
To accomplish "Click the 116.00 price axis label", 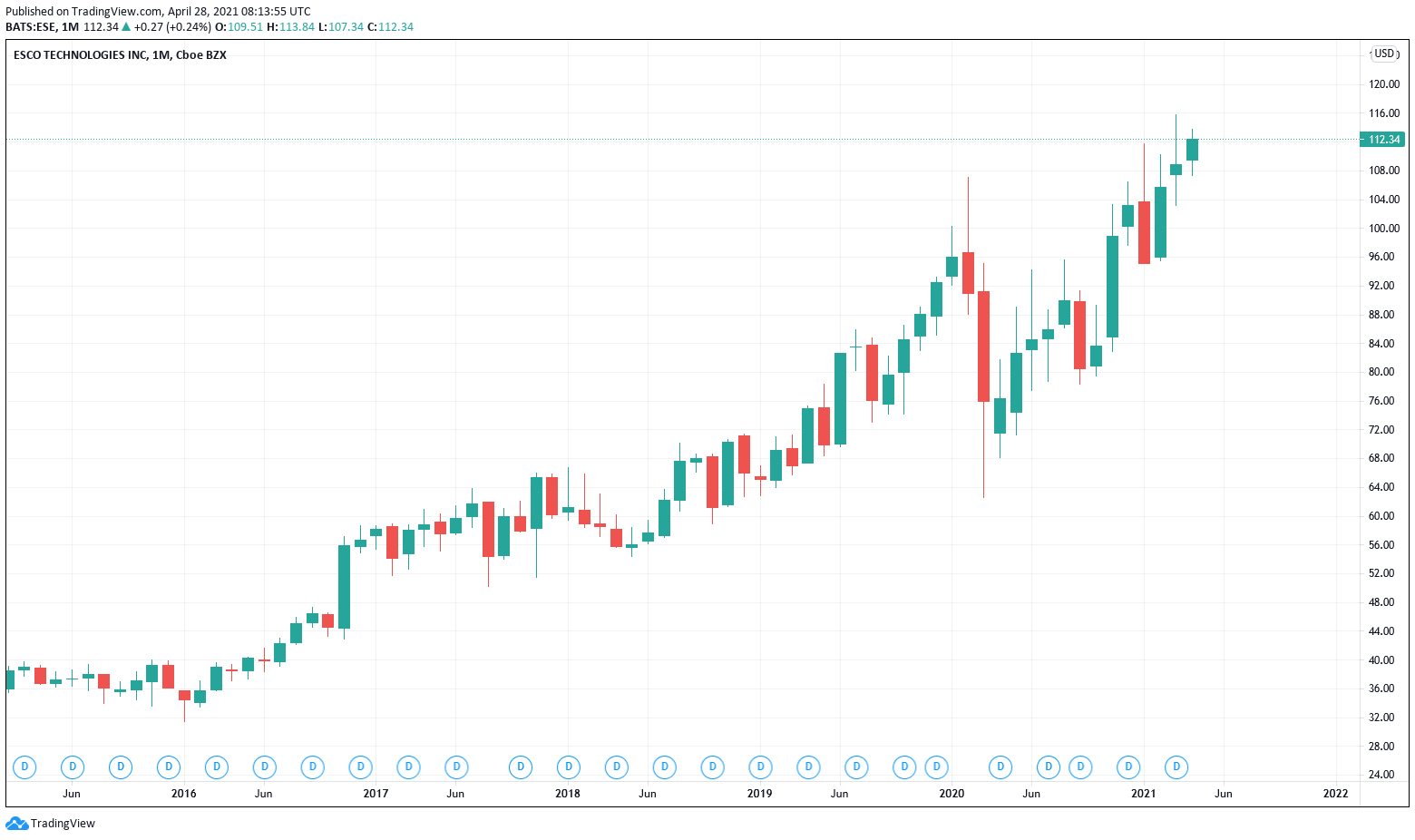I will pos(1384,113).
